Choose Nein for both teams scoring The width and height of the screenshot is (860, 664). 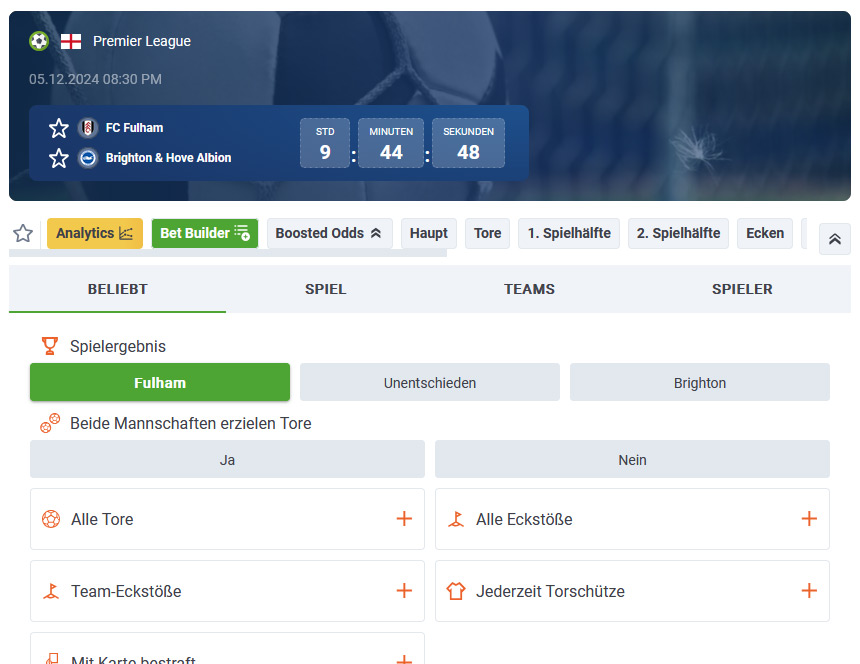click(632, 459)
